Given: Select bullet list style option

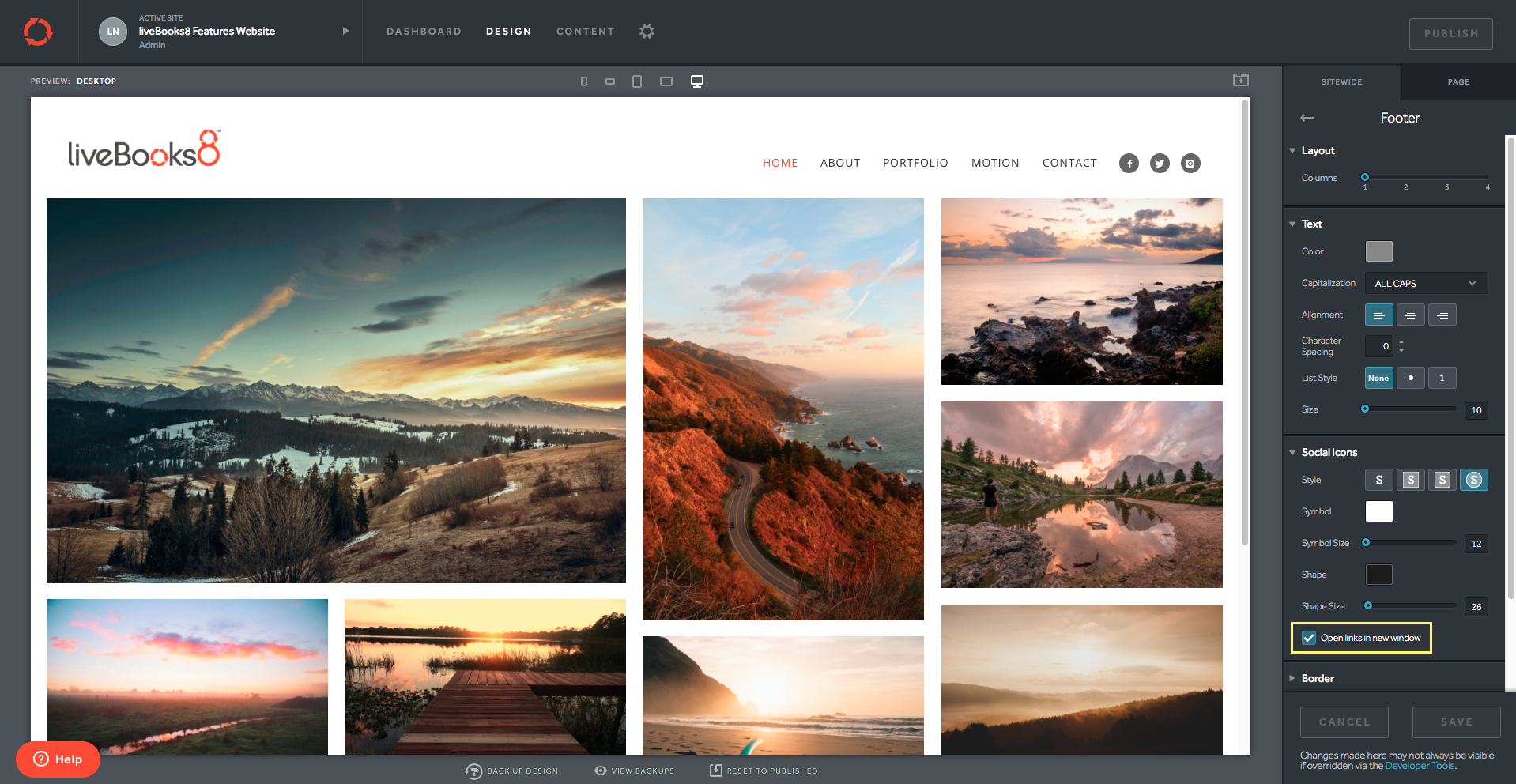Looking at the screenshot, I should tap(1410, 378).
